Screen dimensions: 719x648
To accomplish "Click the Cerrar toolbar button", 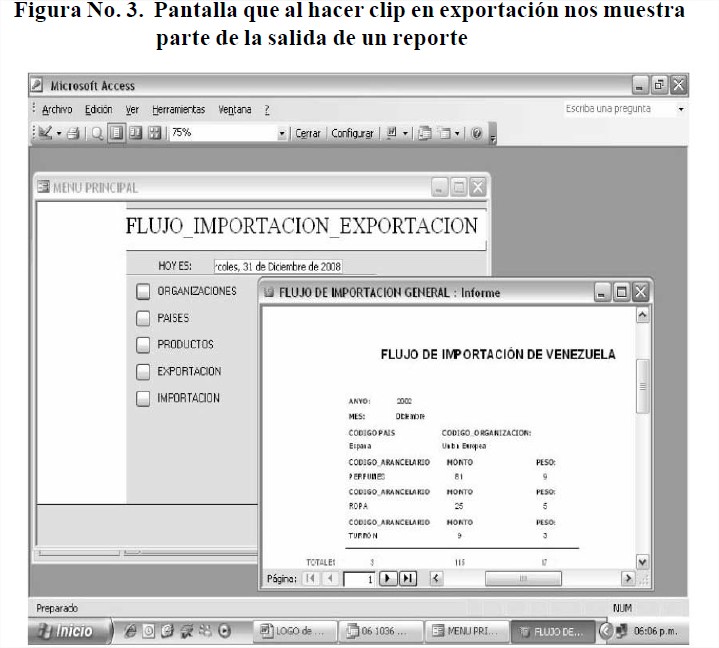I will (x=308, y=133).
